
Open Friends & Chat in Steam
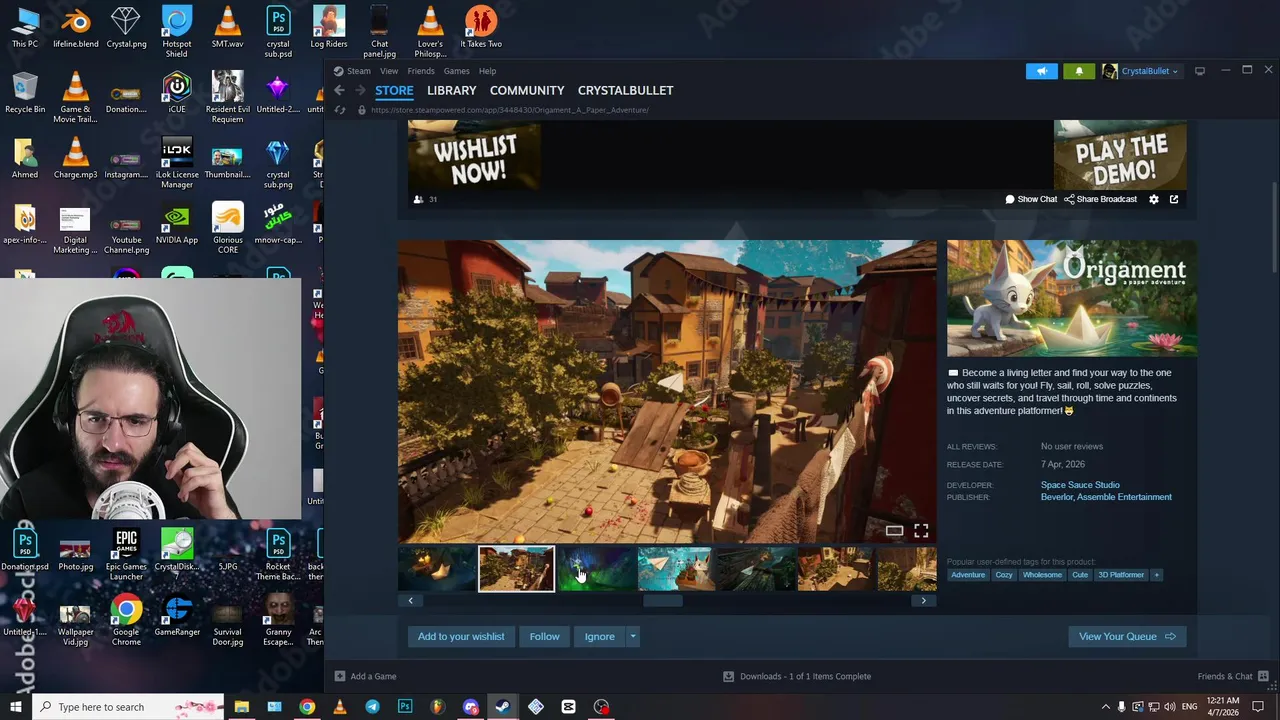click(1232, 676)
